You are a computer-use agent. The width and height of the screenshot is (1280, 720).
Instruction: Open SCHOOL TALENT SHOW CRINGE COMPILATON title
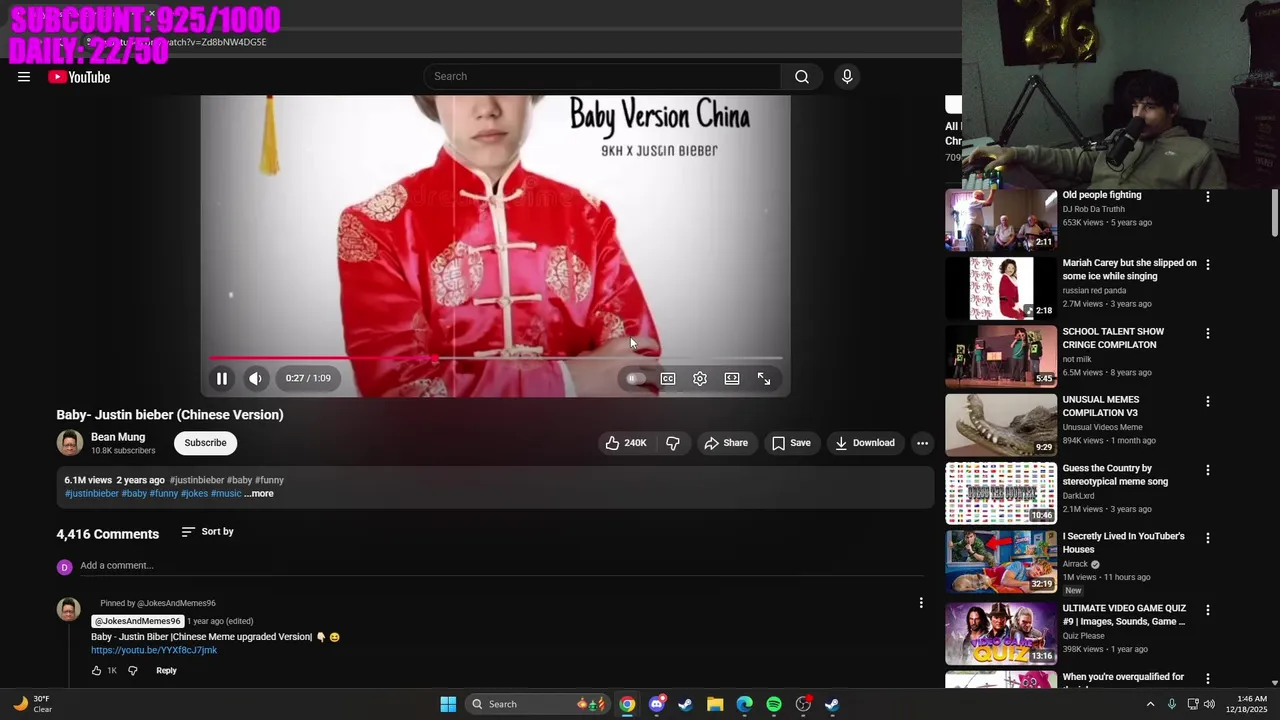[1113, 338]
